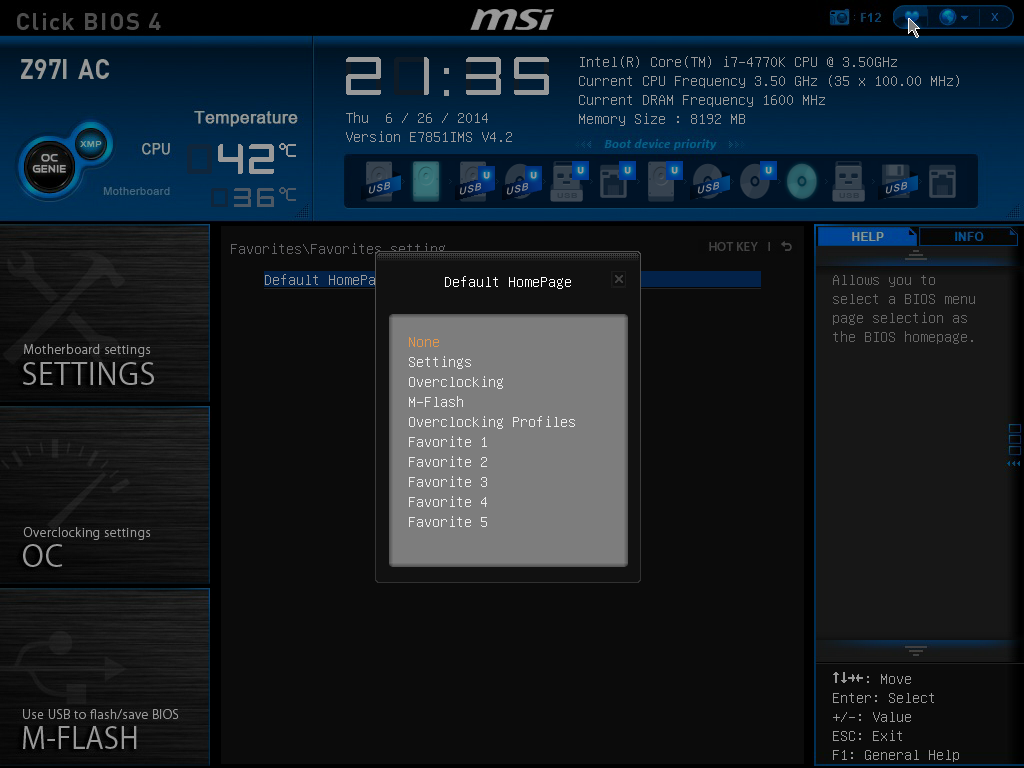This screenshot has width=1024, height=768.
Task: Select USB key boot device without UEFI badge
Action: point(848,181)
